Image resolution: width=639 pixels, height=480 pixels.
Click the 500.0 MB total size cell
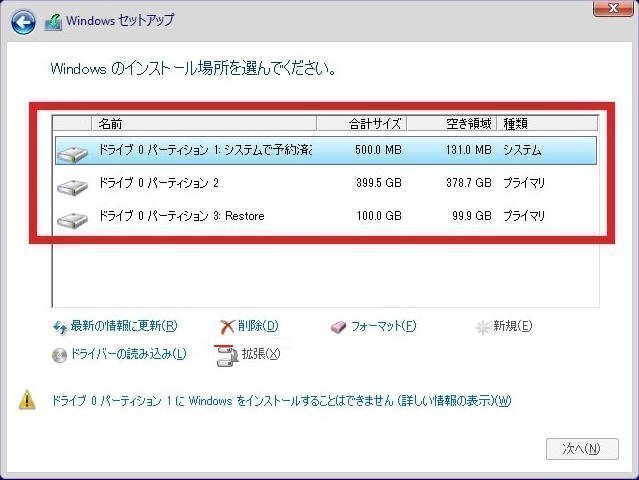[x=379, y=150]
